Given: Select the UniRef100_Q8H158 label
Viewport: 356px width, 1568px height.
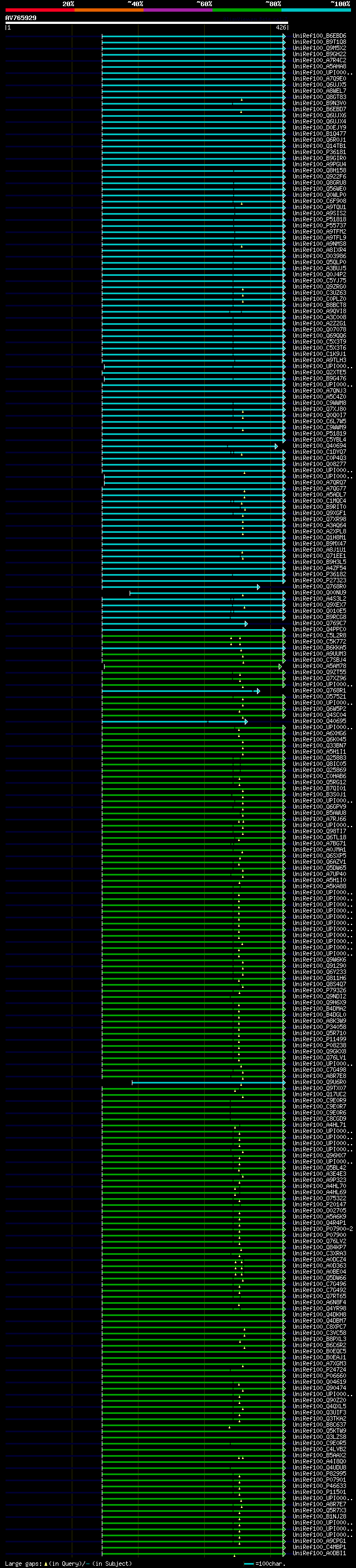Looking at the screenshot, I should coord(319,170).
